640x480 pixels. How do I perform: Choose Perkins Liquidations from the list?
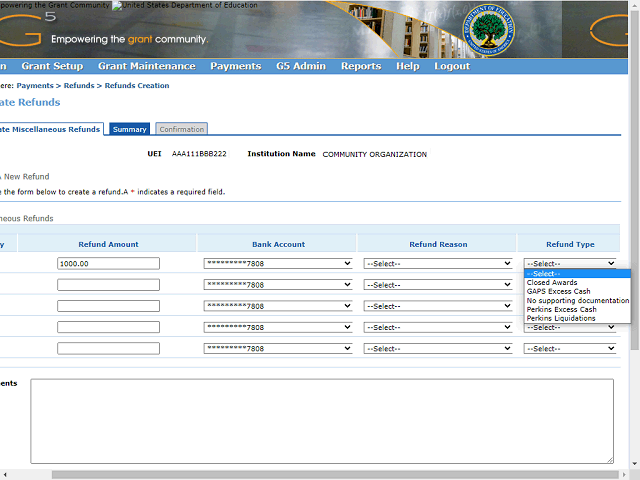point(561,319)
